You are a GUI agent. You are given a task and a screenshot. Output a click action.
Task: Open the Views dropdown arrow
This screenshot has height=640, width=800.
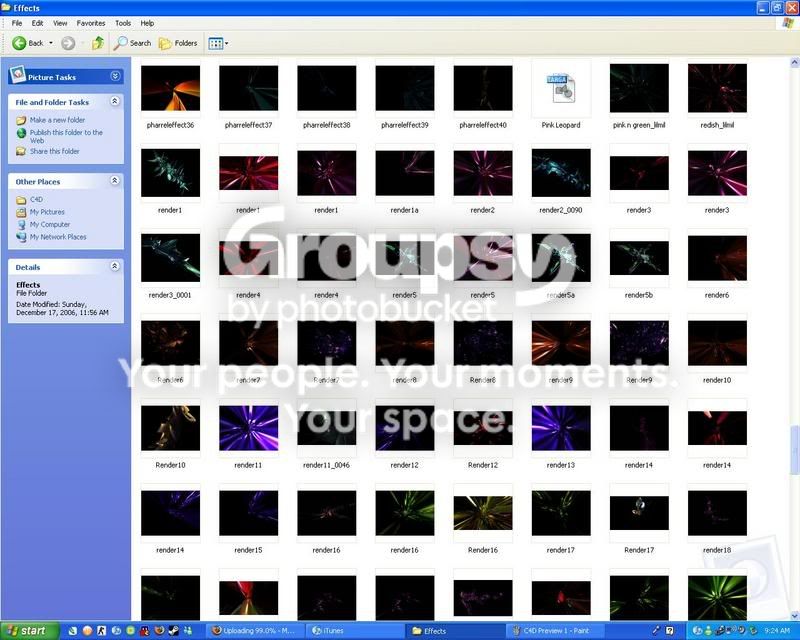227,44
